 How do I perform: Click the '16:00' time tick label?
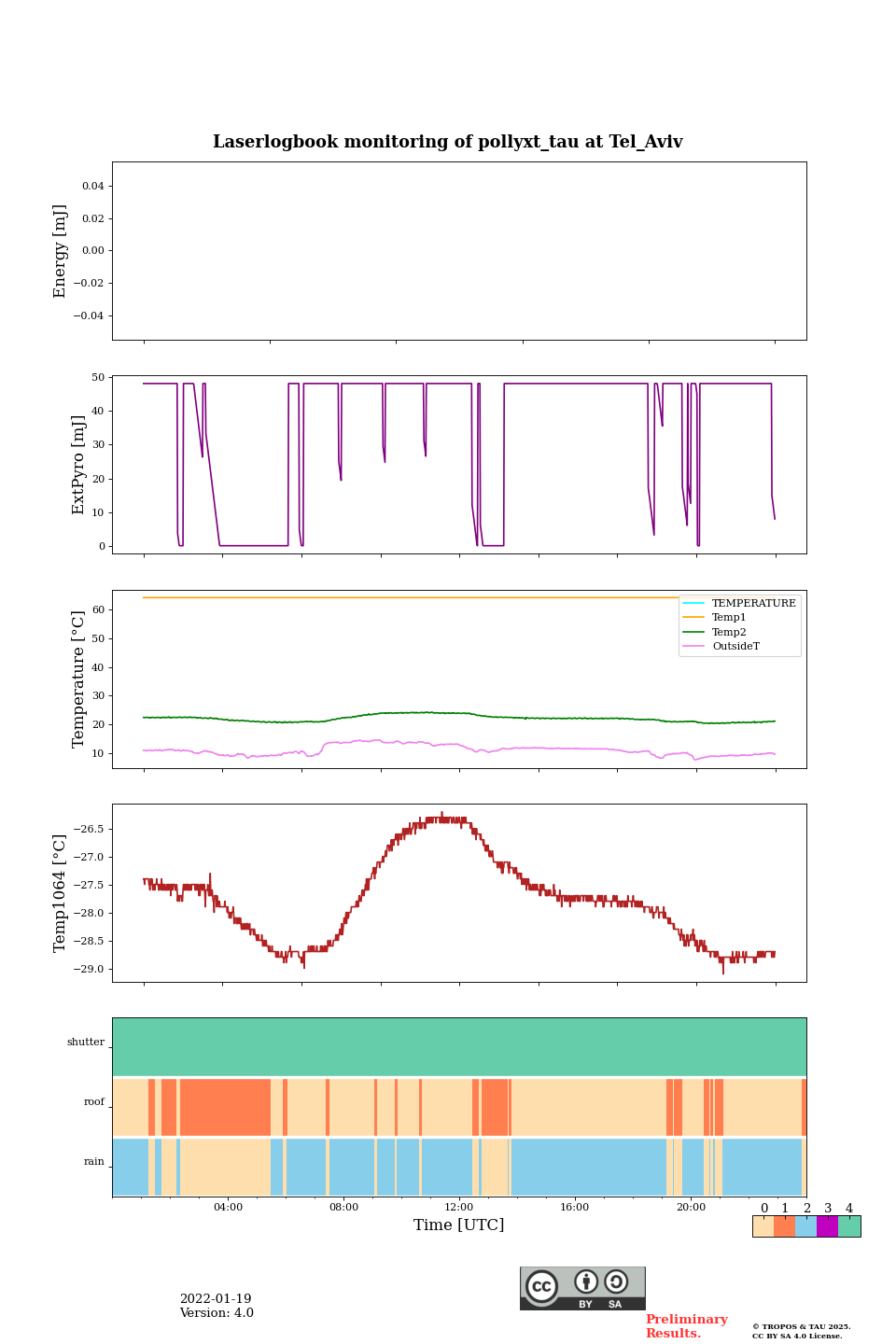575,1207
